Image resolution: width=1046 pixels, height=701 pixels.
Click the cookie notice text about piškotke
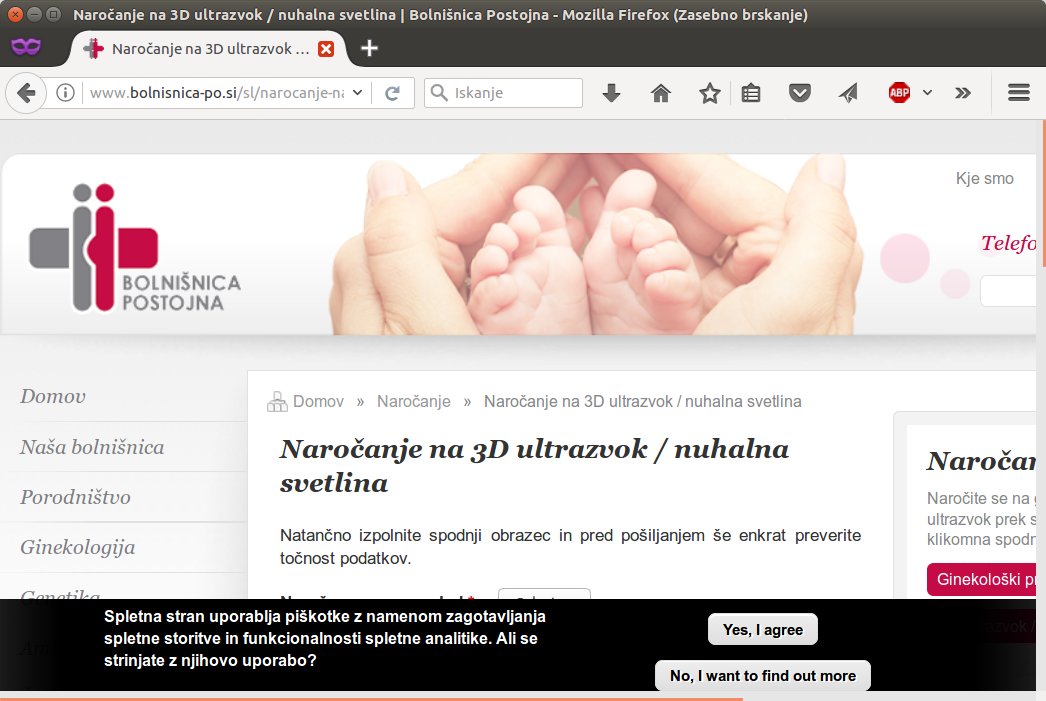pyautogui.click(x=325, y=638)
